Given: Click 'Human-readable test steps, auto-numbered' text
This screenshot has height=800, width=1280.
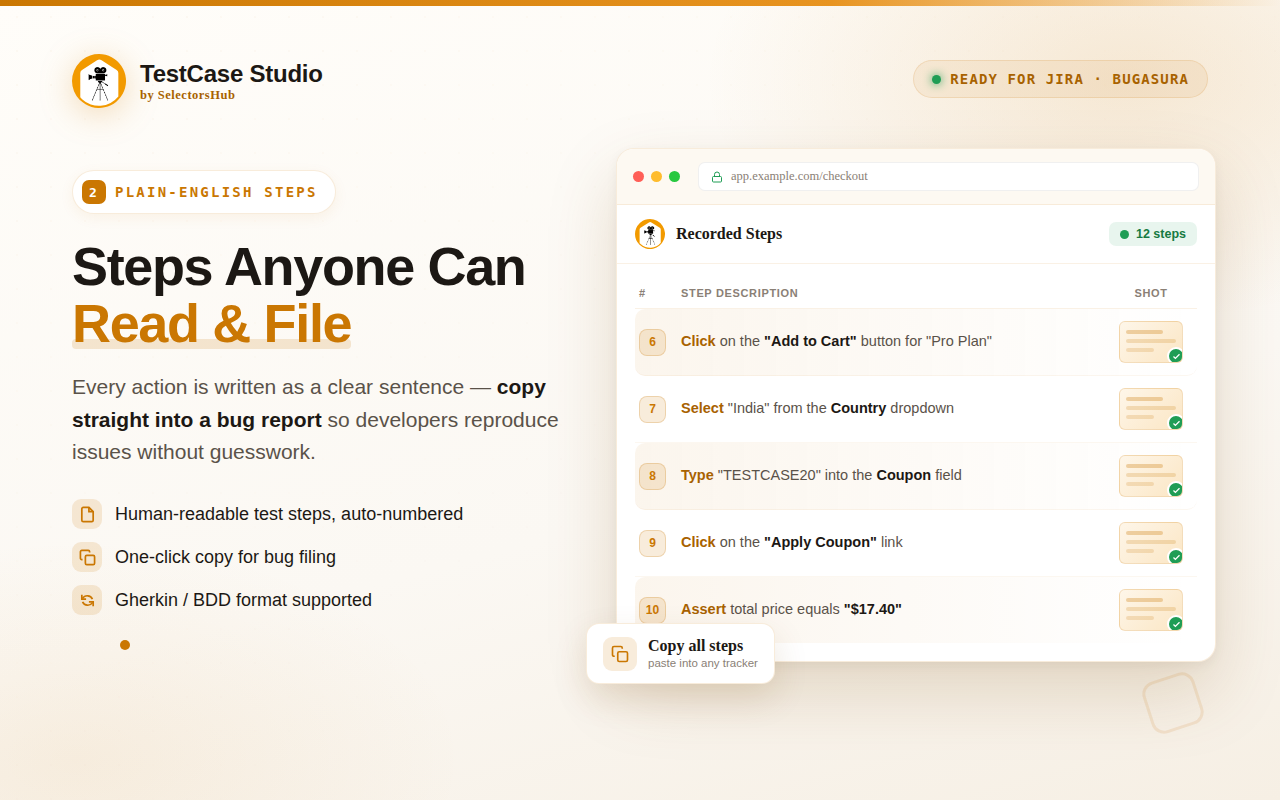Looking at the screenshot, I should [x=289, y=514].
